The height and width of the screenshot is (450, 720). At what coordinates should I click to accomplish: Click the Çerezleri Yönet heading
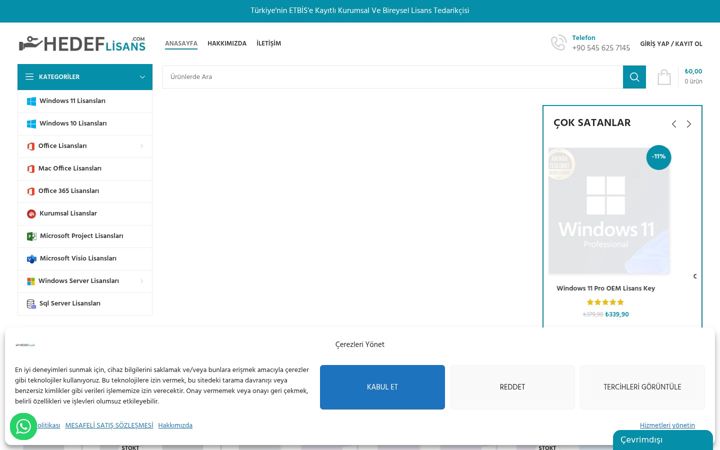[360, 344]
